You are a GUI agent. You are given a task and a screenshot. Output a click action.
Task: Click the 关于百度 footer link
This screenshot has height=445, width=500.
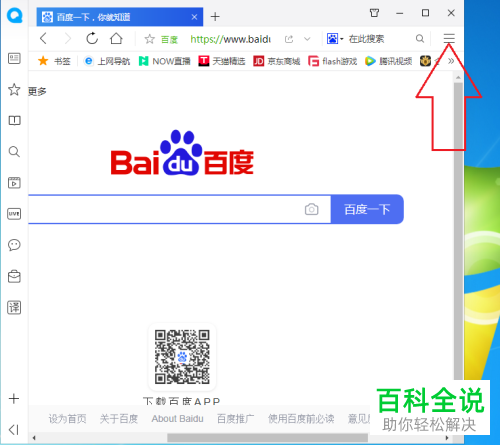click(119, 419)
